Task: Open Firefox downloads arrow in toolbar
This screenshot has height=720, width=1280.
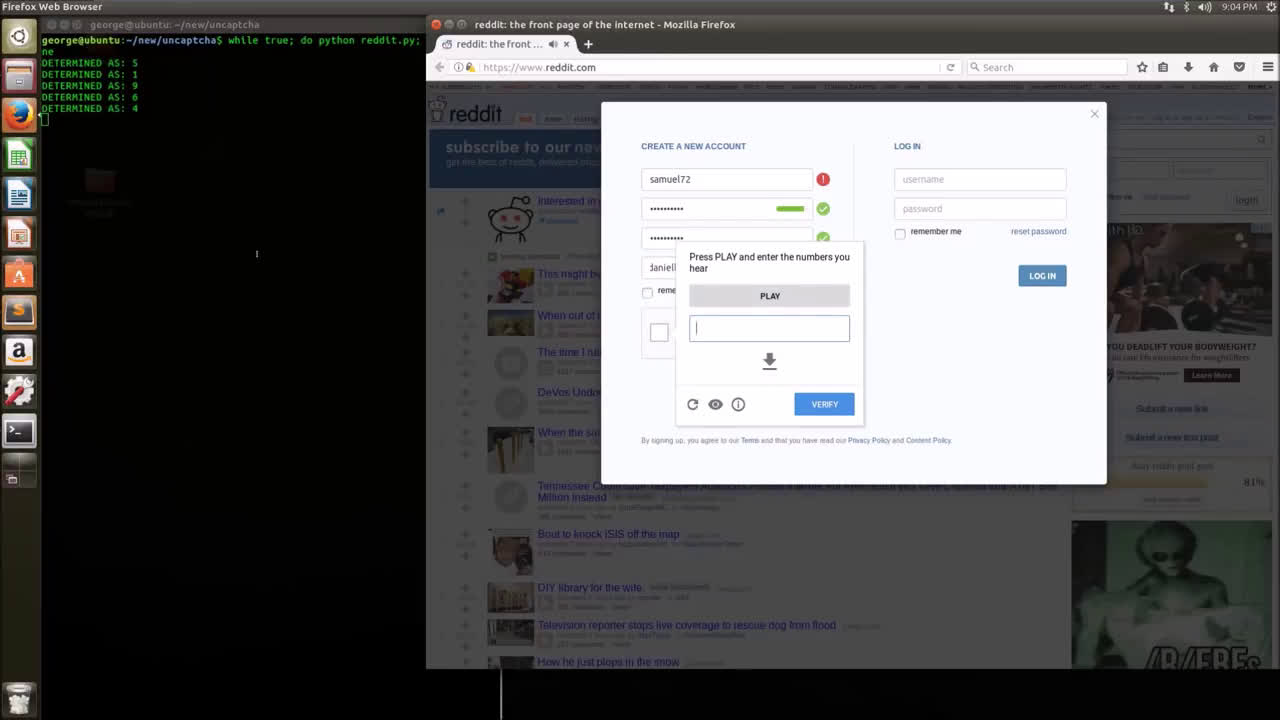Action: tap(1188, 67)
